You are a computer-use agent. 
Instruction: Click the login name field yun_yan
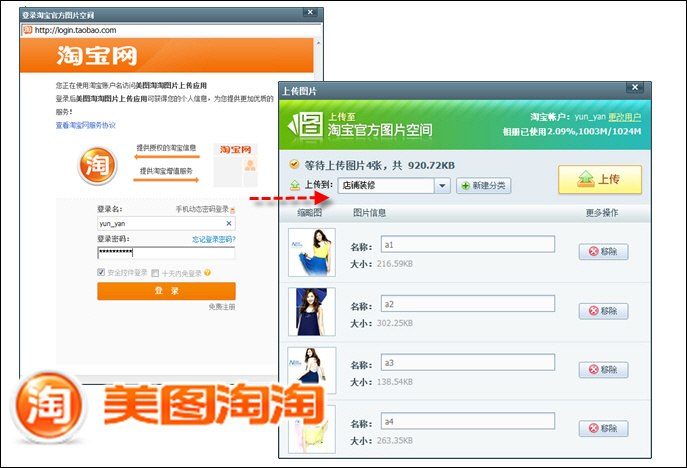(166, 223)
